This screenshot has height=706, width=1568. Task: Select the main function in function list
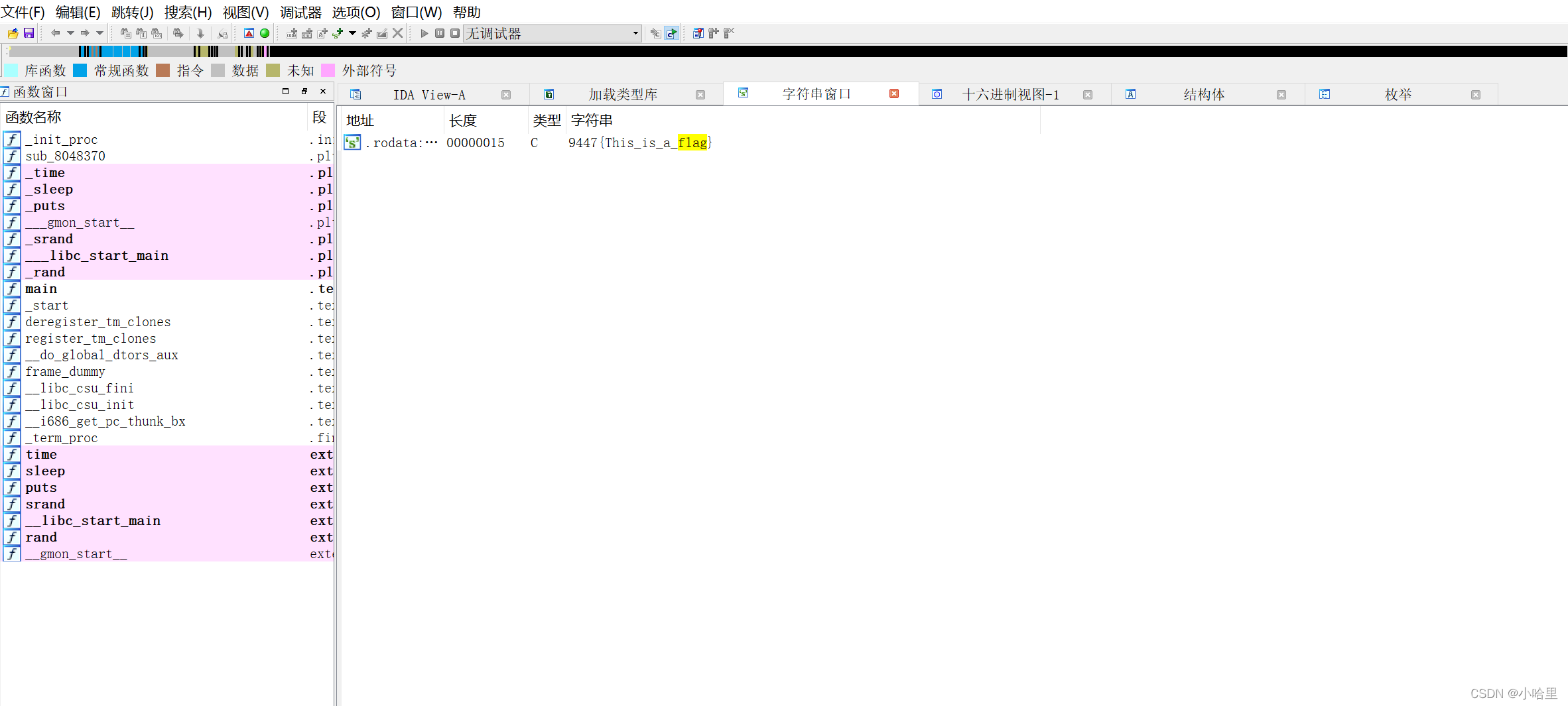[x=167, y=289]
